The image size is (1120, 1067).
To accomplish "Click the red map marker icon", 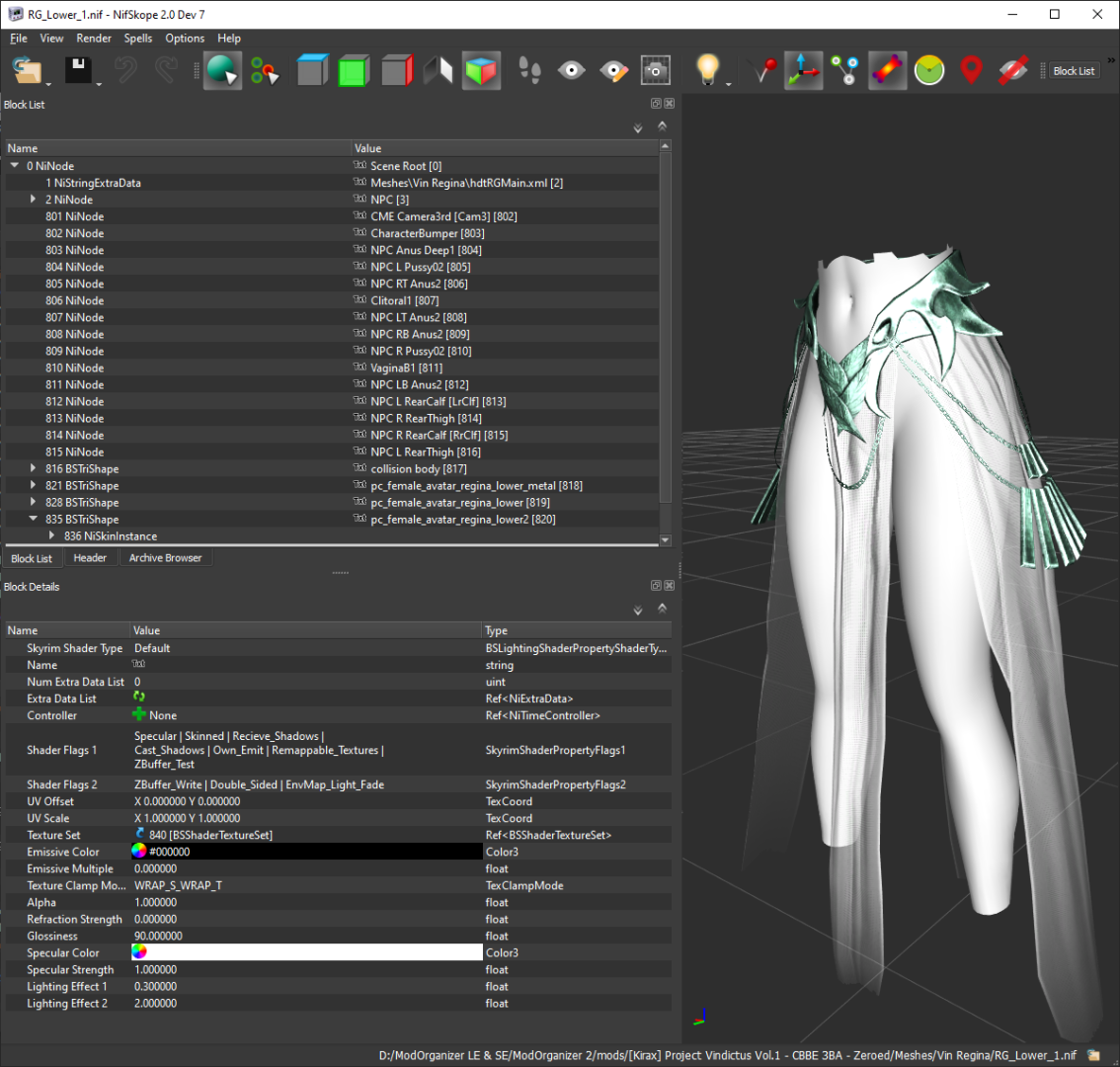I will click(972, 70).
